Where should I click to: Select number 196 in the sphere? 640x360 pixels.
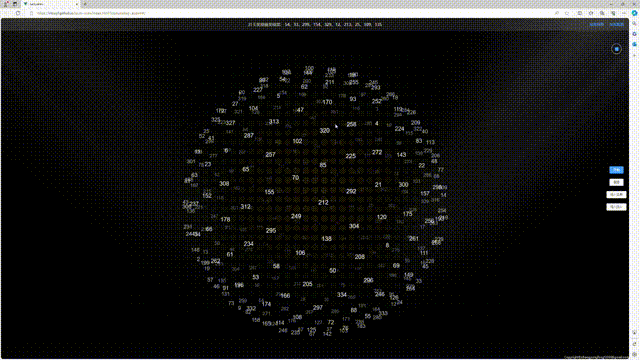coord(239,285)
